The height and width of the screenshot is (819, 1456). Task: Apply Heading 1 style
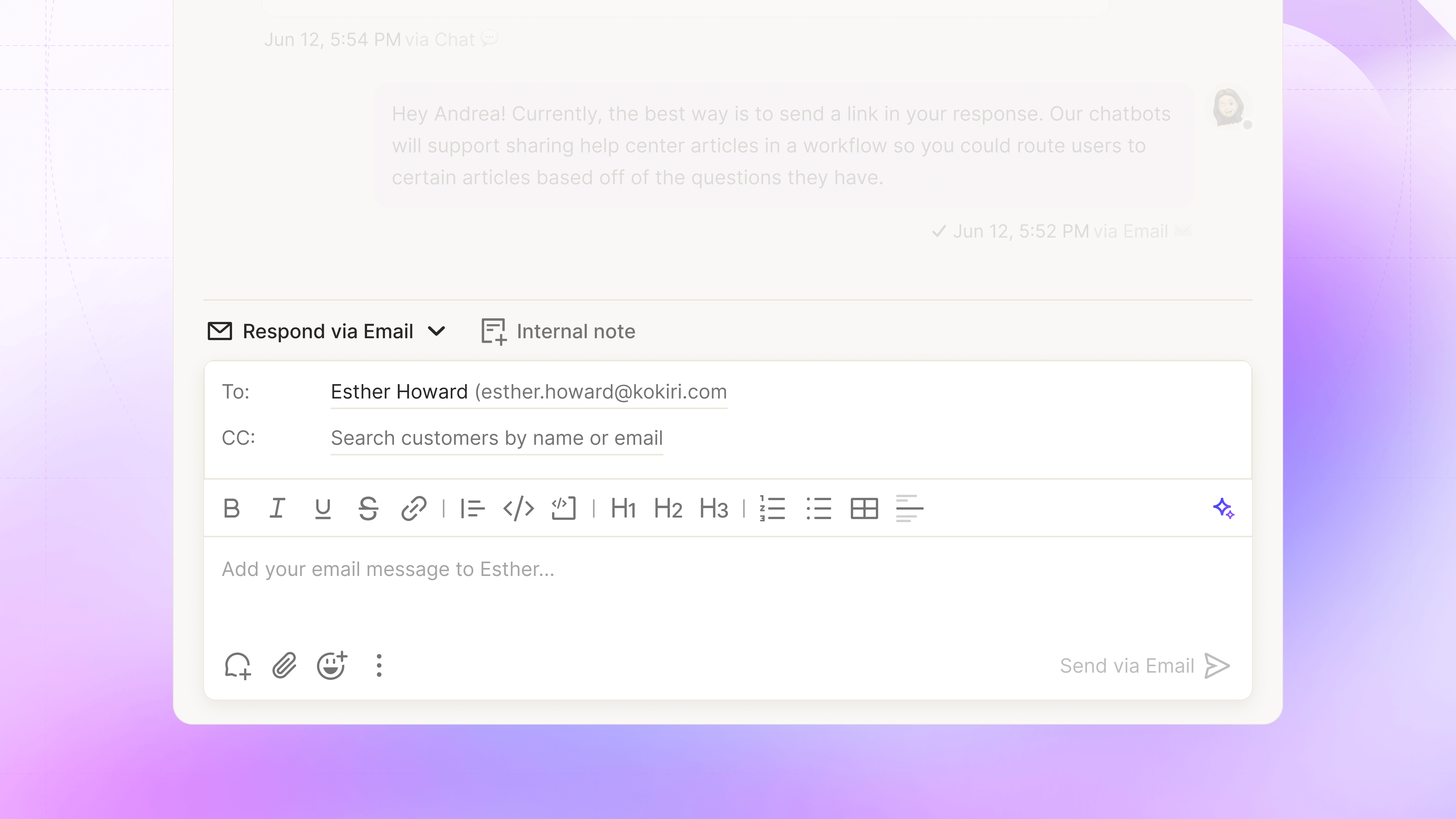(x=623, y=508)
